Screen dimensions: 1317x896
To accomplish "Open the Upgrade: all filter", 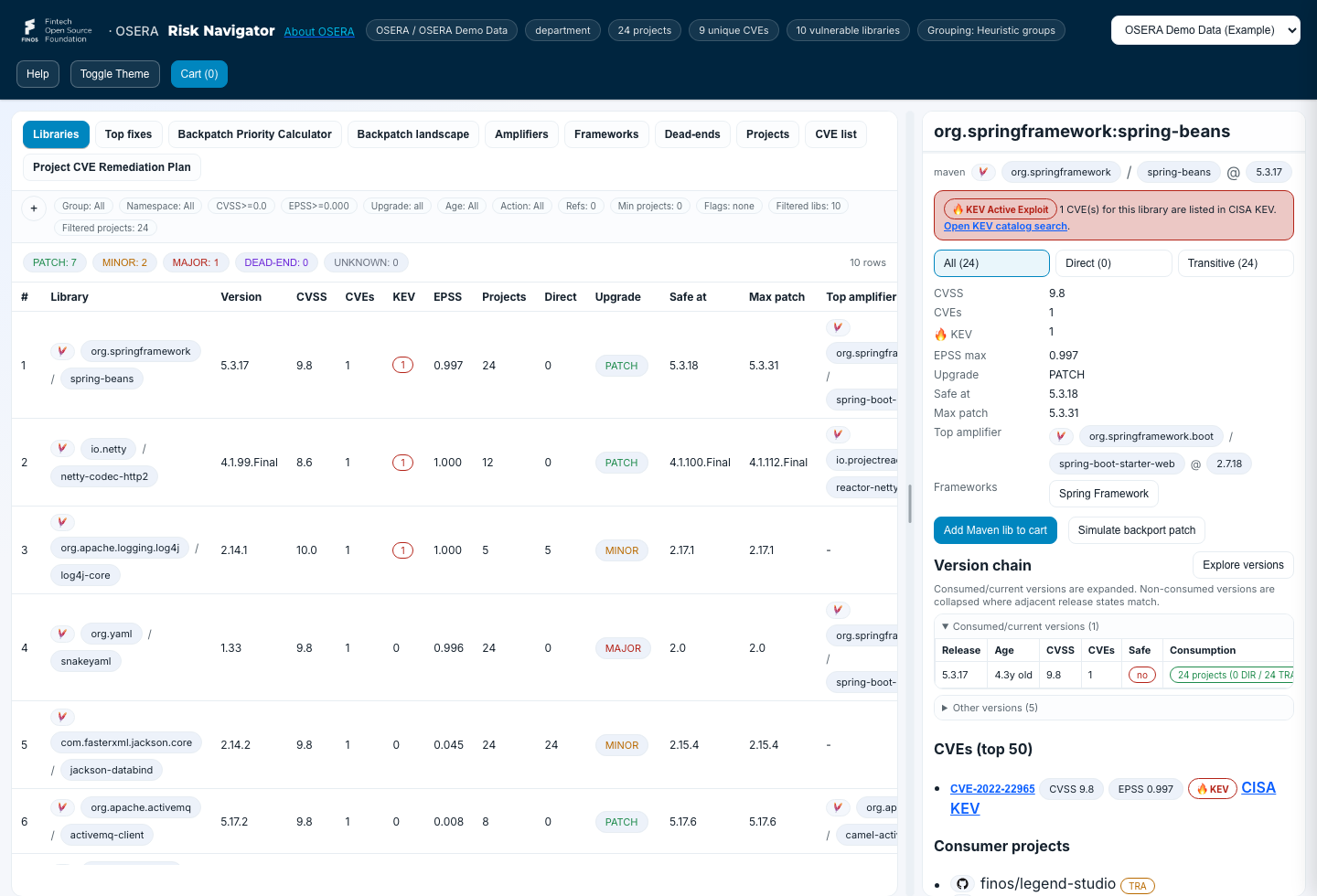I will coord(397,207).
